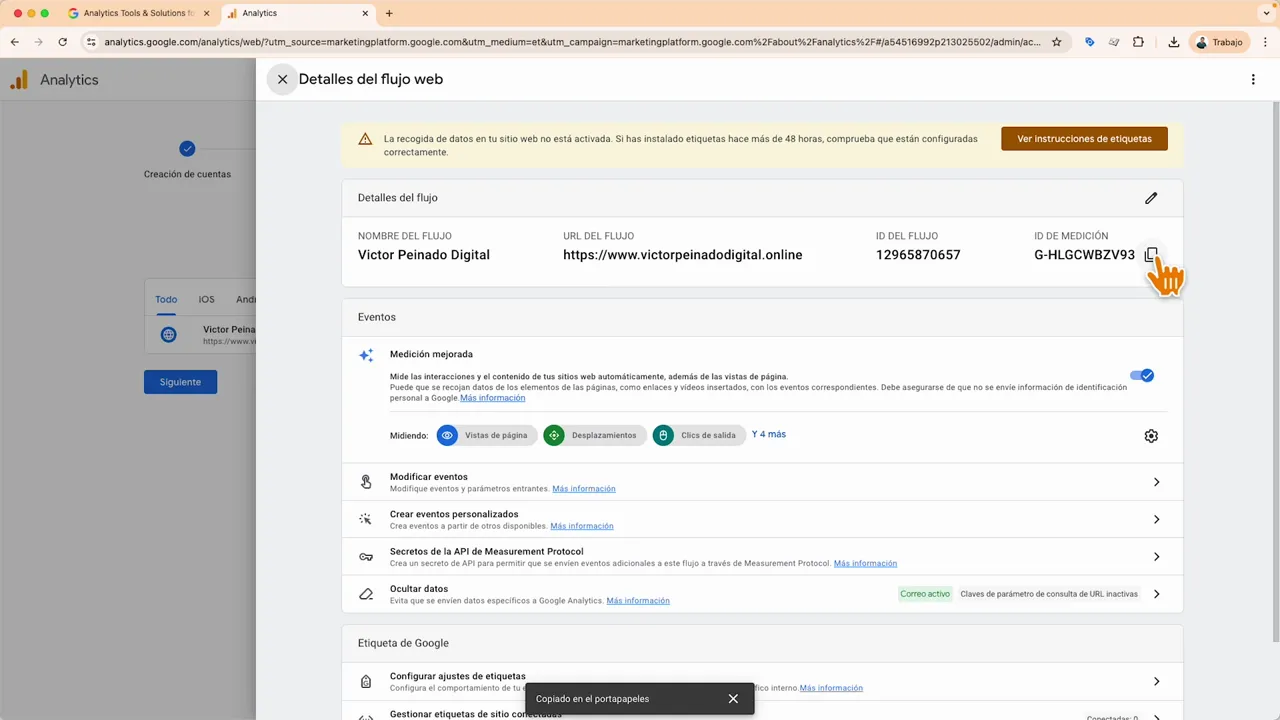The image size is (1280, 720).
Task: Open the three-dot overflow menu
Action: [x=1253, y=79]
